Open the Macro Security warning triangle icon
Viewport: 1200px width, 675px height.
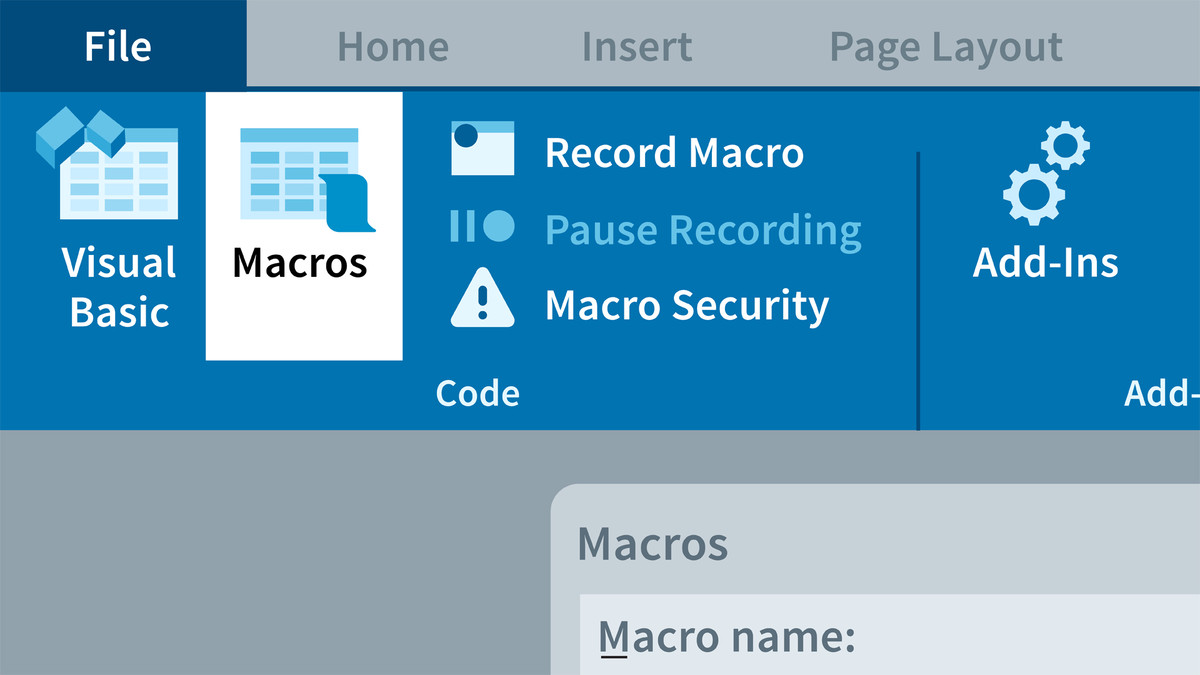point(482,298)
